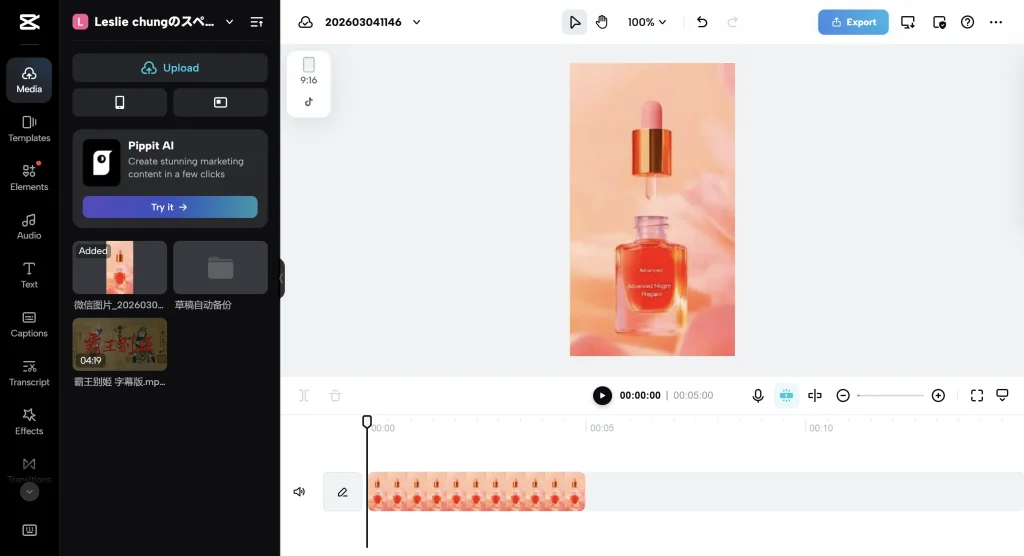Toggle the timeline snapping button
The width and height of the screenshot is (1024, 556).
(x=786, y=396)
